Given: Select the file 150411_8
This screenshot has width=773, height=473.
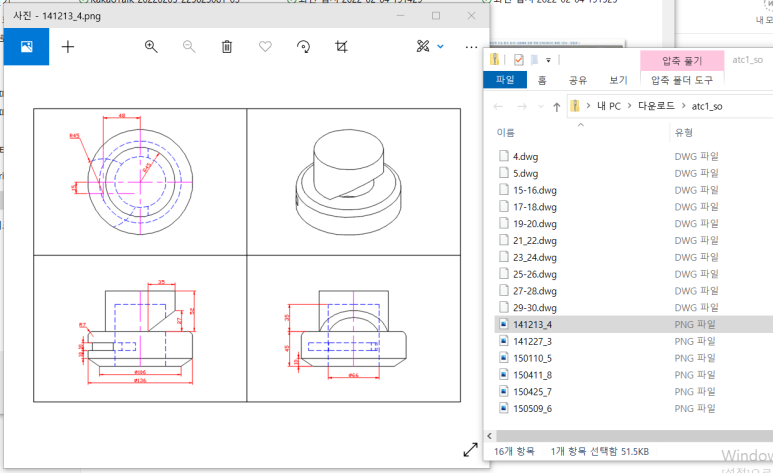Looking at the screenshot, I should pos(532,375).
